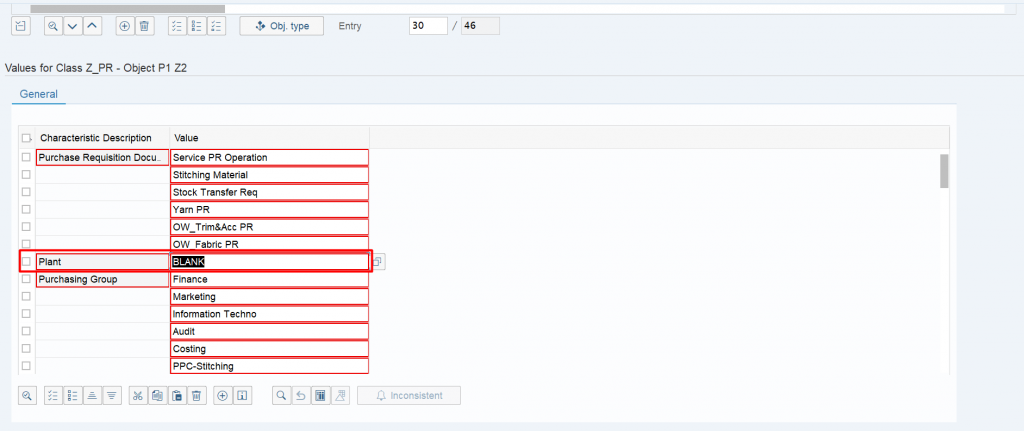
Task: Select the Information Techno value cell
Action: pyautogui.click(x=270, y=314)
